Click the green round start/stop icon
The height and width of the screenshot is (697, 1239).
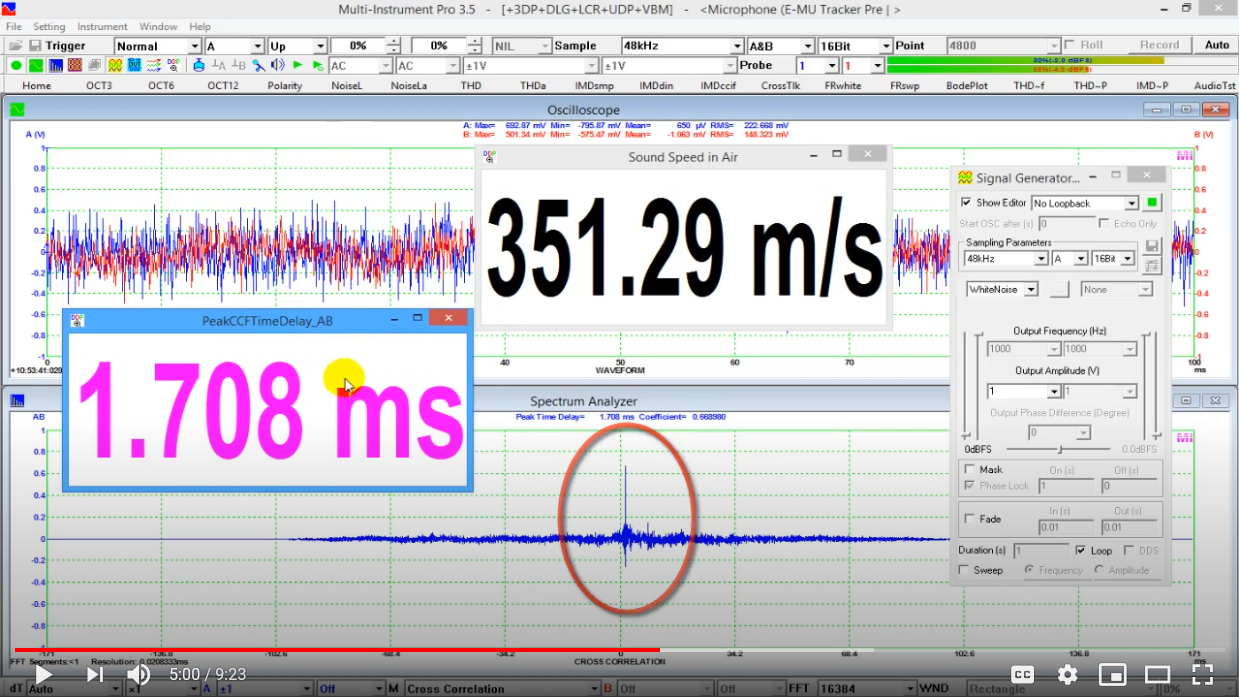(16, 65)
